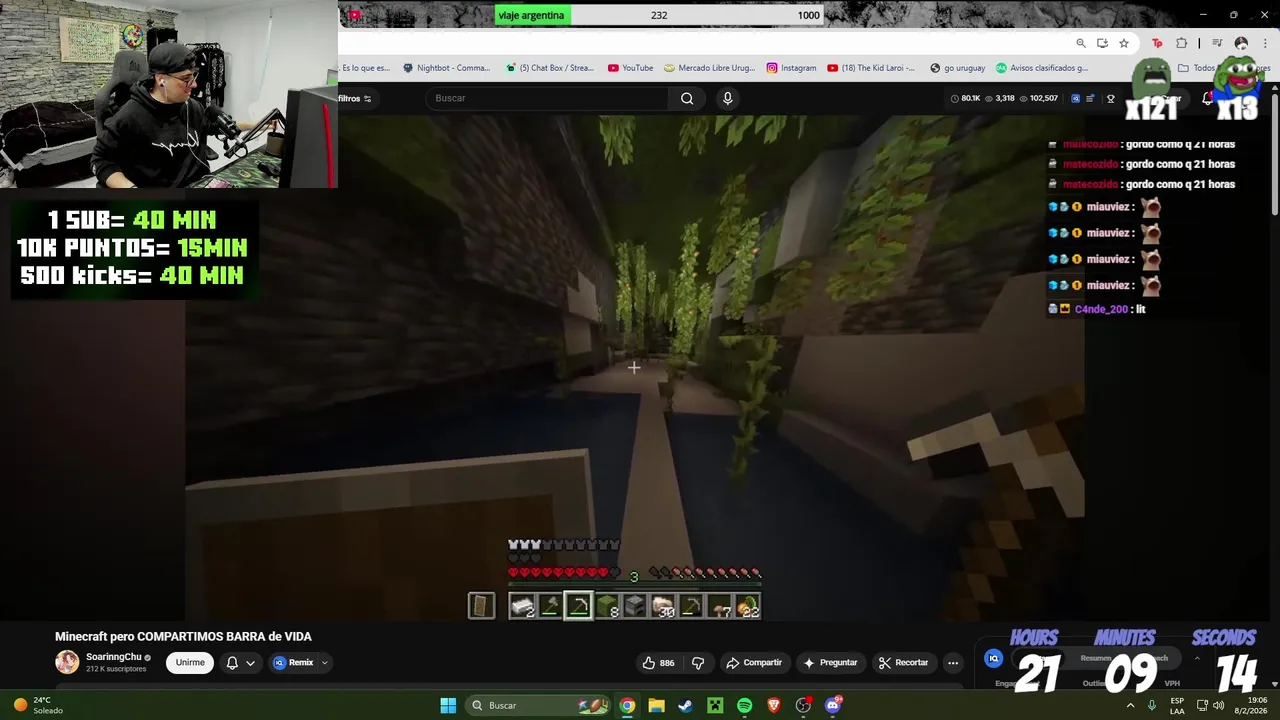Open the more actions three-dot menu
The height and width of the screenshot is (720, 1280).
click(x=953, y=662)
